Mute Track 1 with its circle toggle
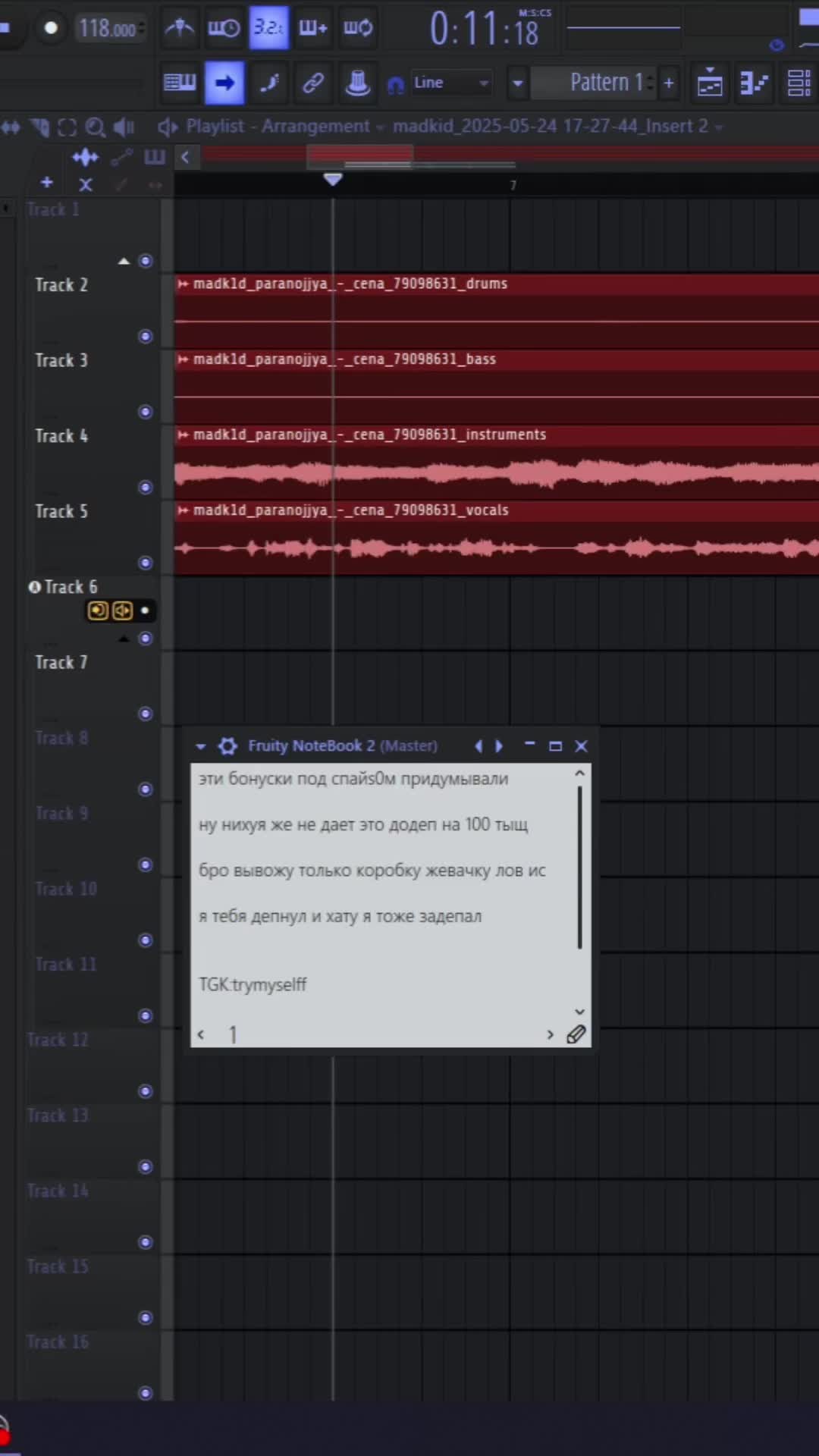Viewport: 819px width, 1456px height. [146, 261]
